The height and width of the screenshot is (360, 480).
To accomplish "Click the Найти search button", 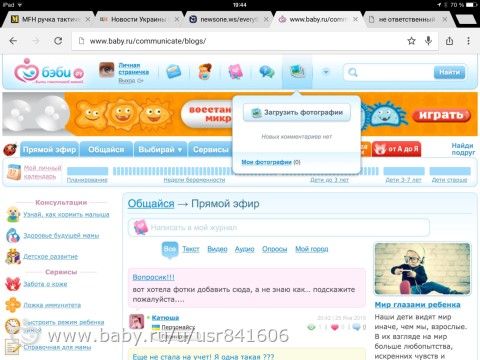I will [449, 72].
